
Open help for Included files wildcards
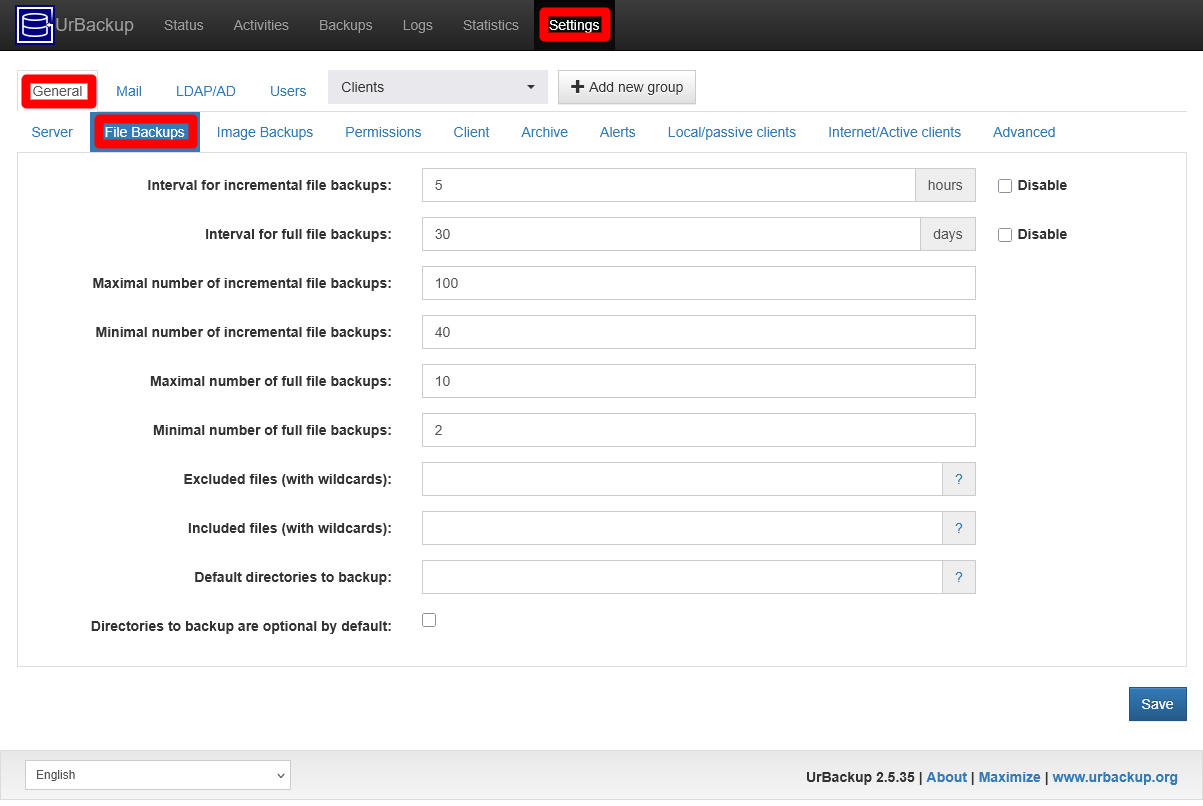coord(958,528)
